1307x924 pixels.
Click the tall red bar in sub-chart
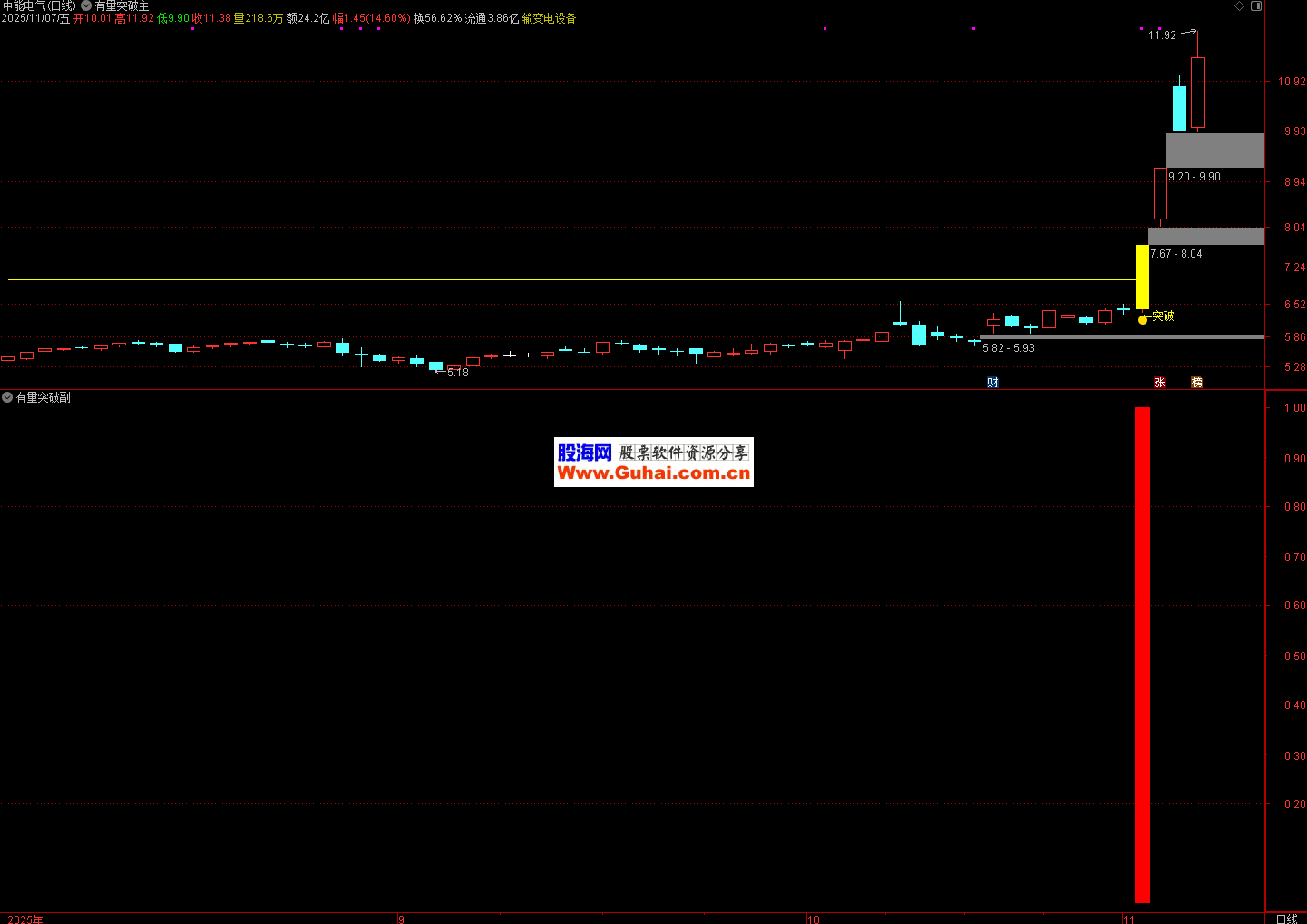[x=1142, y=653]
